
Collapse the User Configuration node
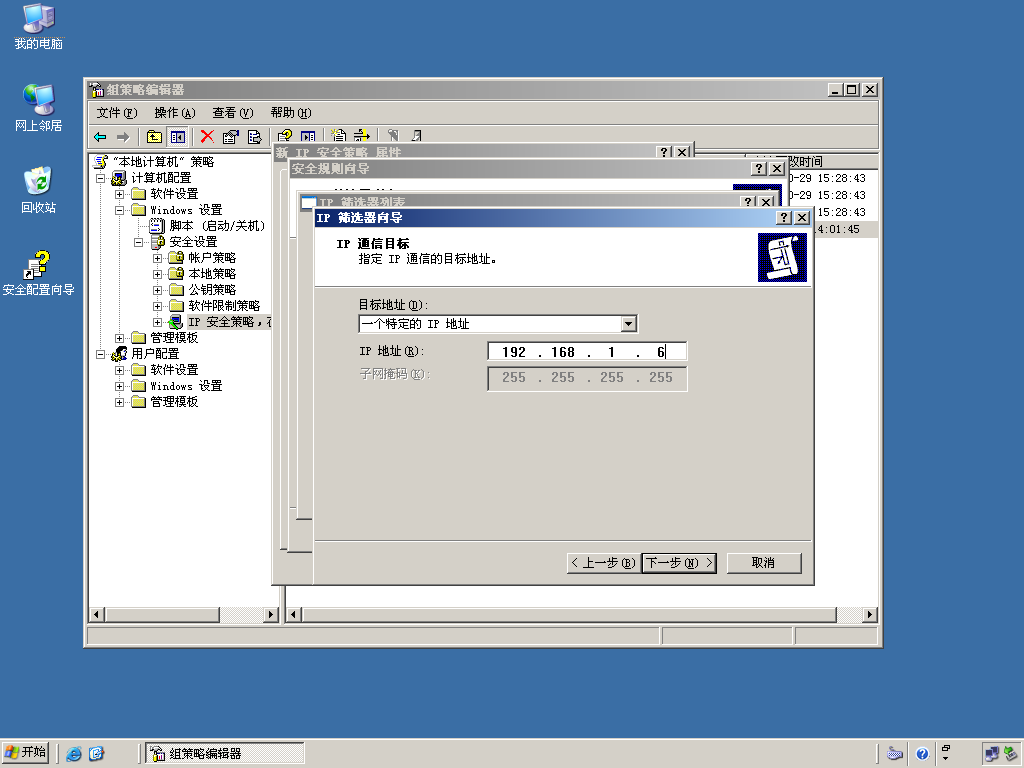click(x=101, y=354)
